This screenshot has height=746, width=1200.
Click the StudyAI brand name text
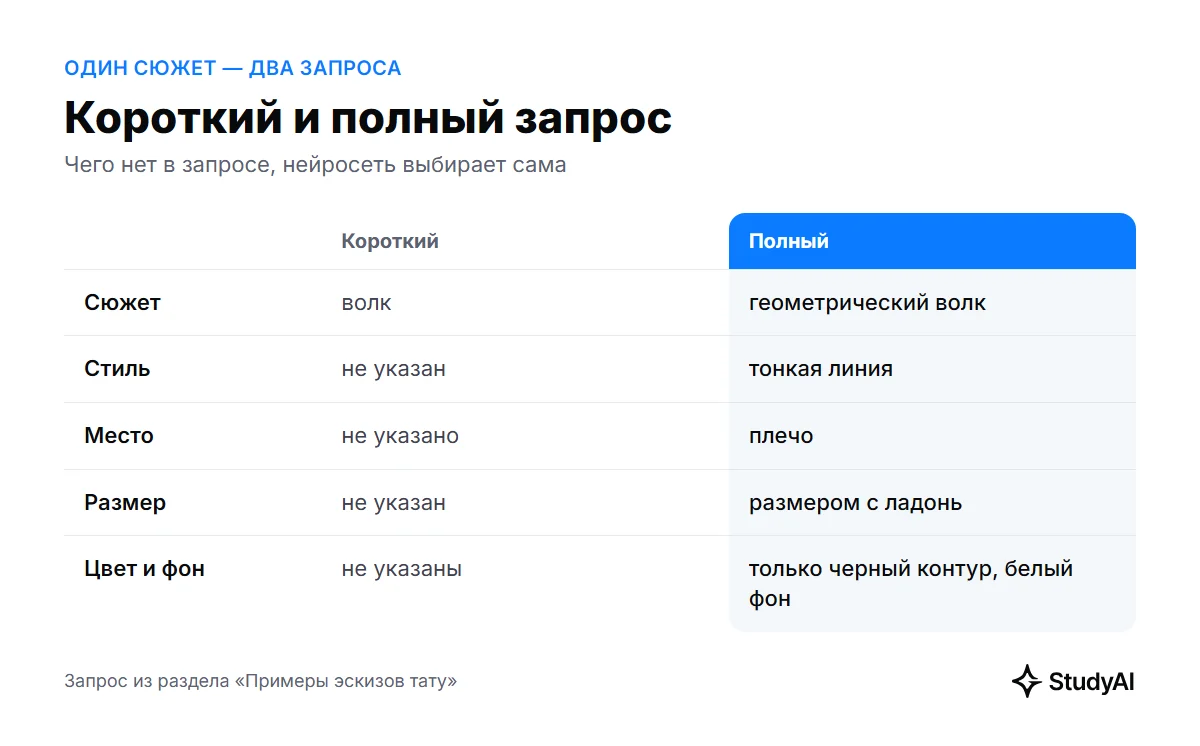[x=1092, y=682]
